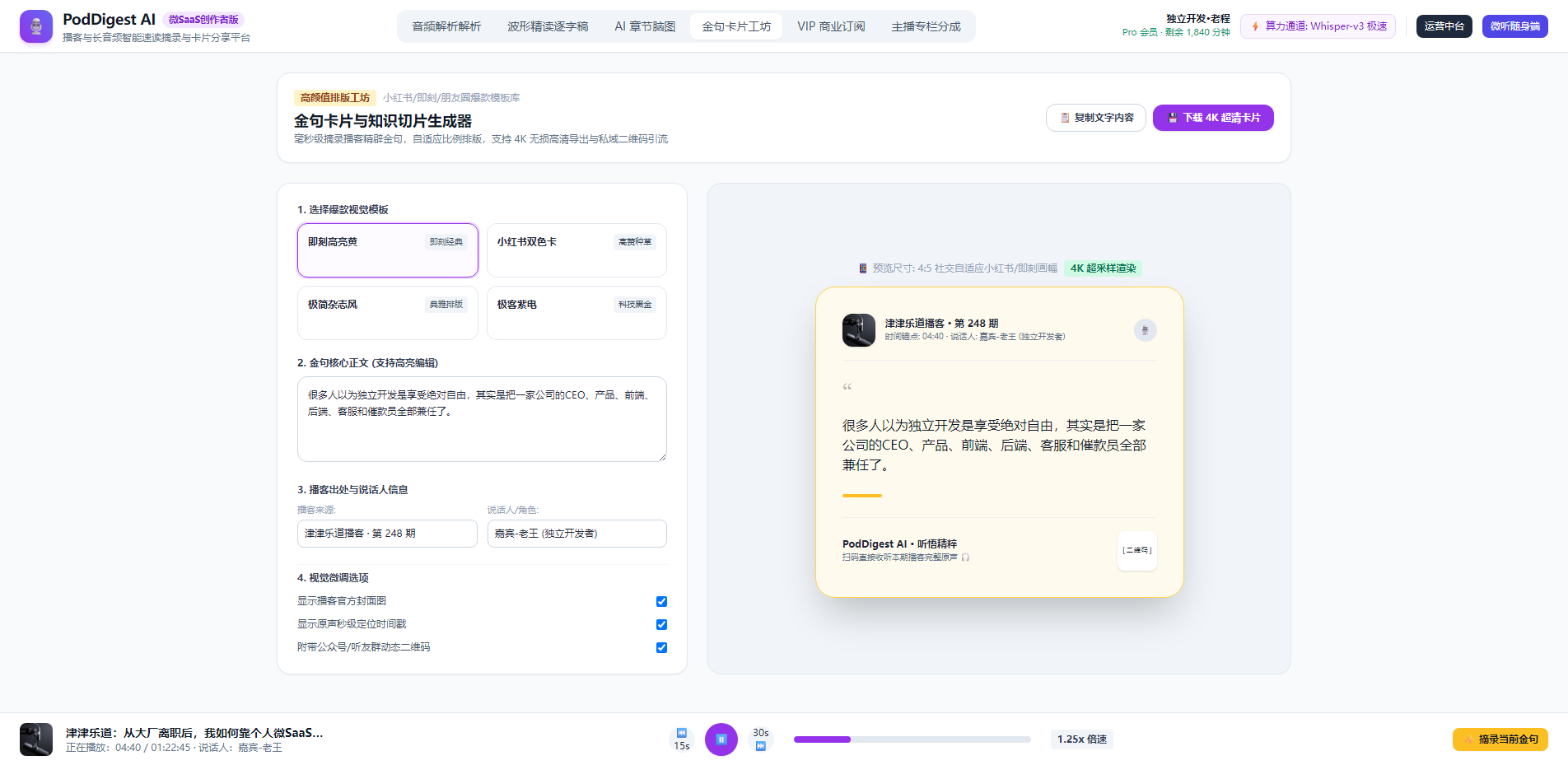The width and height of the screenshot is (1568, 765).
Task: Click 复制文字内容 button
Action: click(x=1095, y=118)
